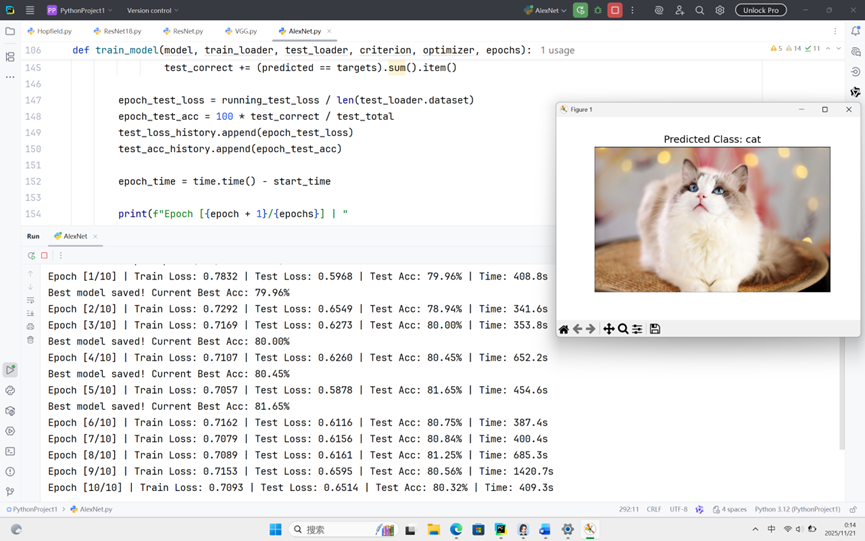
Task: Open the Project tool window folder icon
Action: point(10,31)
